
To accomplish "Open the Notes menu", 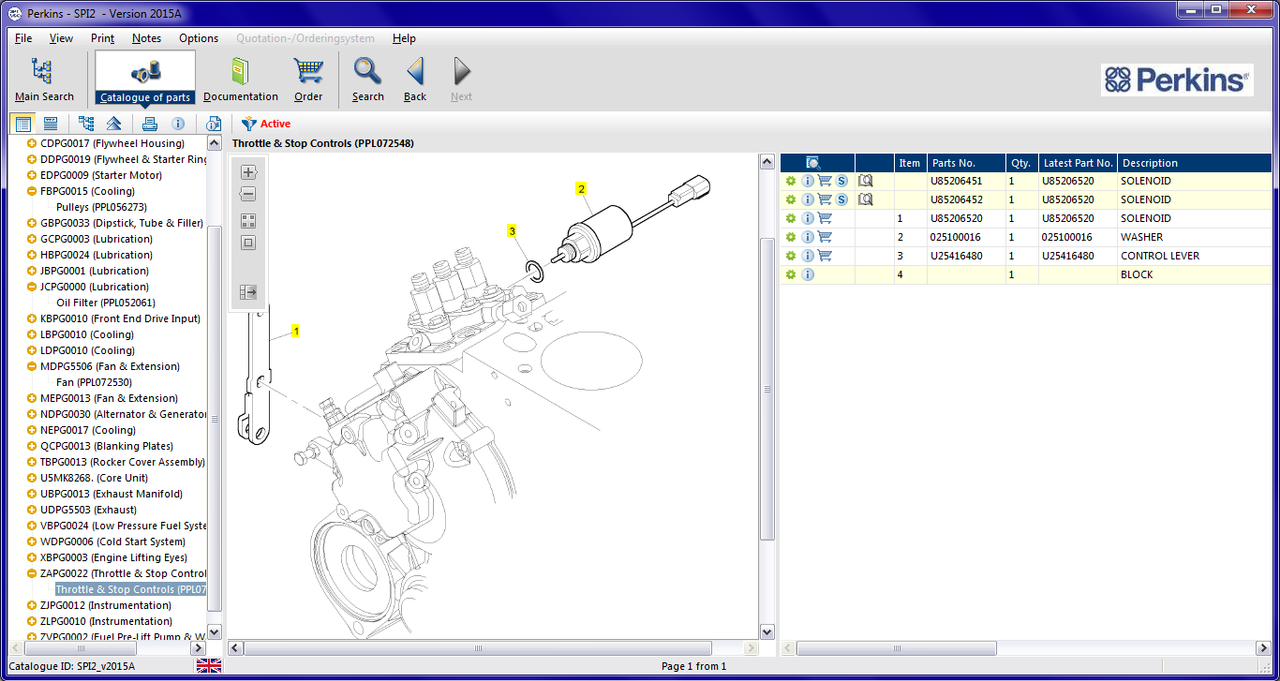I will tap(146, 38).
